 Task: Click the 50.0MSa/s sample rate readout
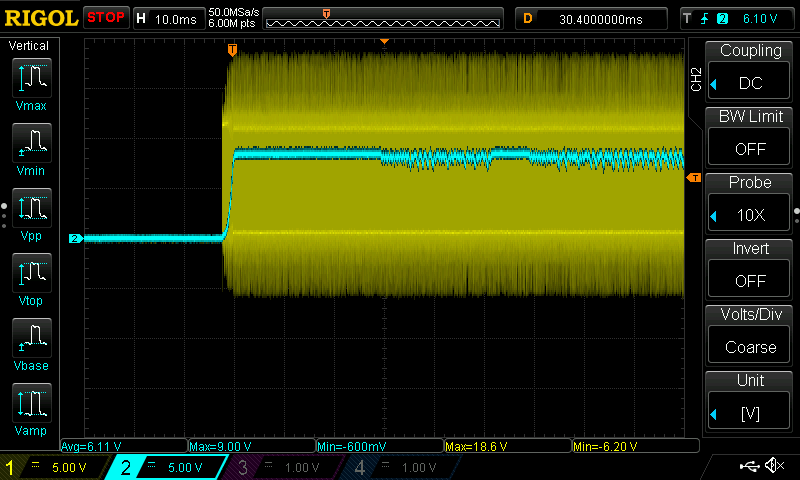point(234,12)
